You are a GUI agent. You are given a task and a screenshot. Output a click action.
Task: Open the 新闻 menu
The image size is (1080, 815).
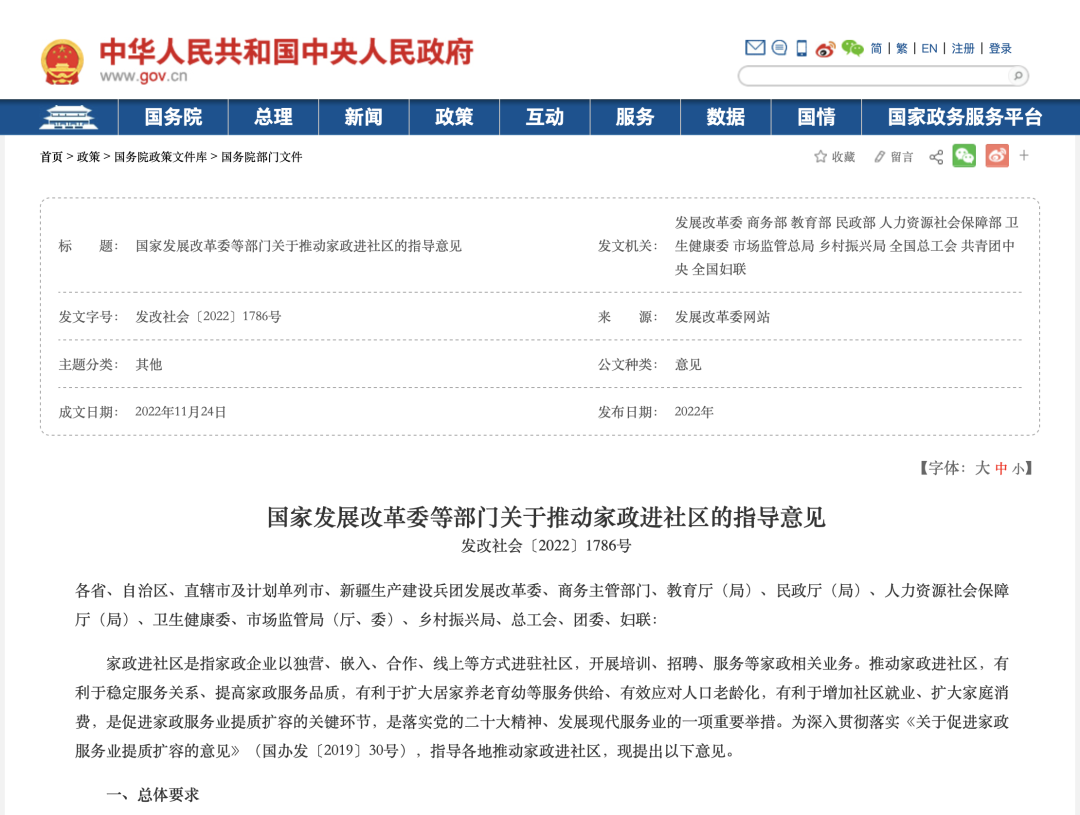tap(364, 117)
